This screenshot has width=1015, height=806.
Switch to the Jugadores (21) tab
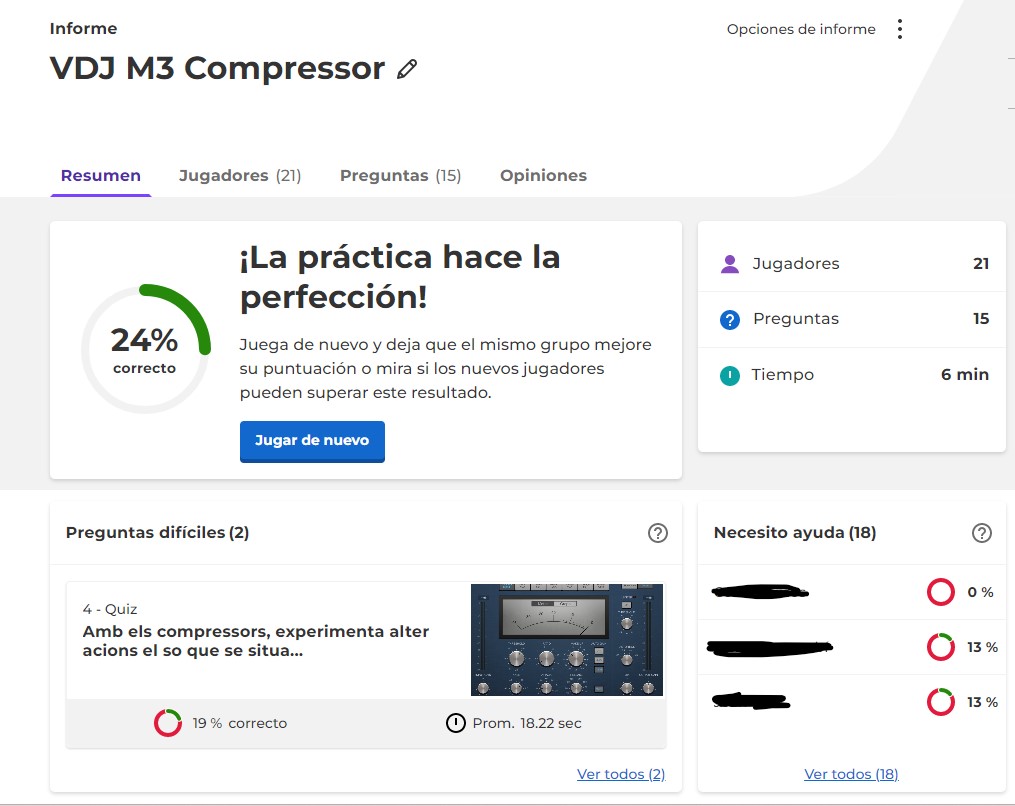(240, 176)
